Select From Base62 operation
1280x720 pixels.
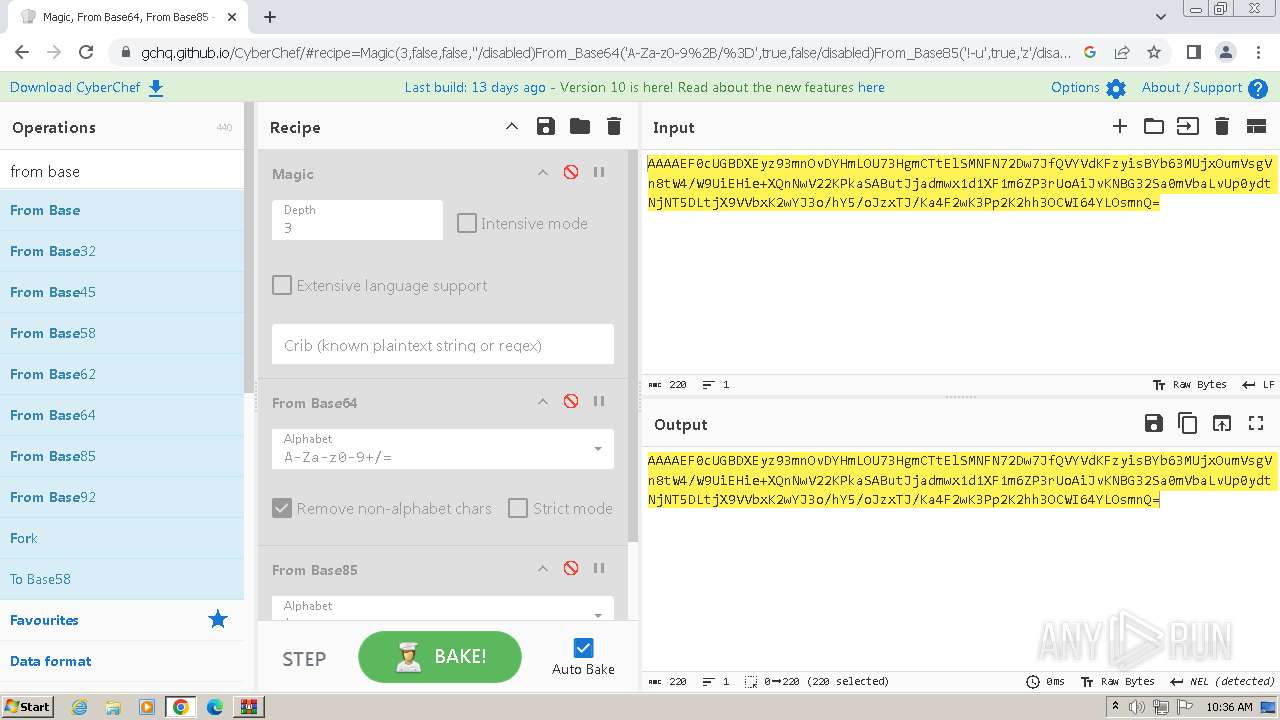tap(122, 374)
